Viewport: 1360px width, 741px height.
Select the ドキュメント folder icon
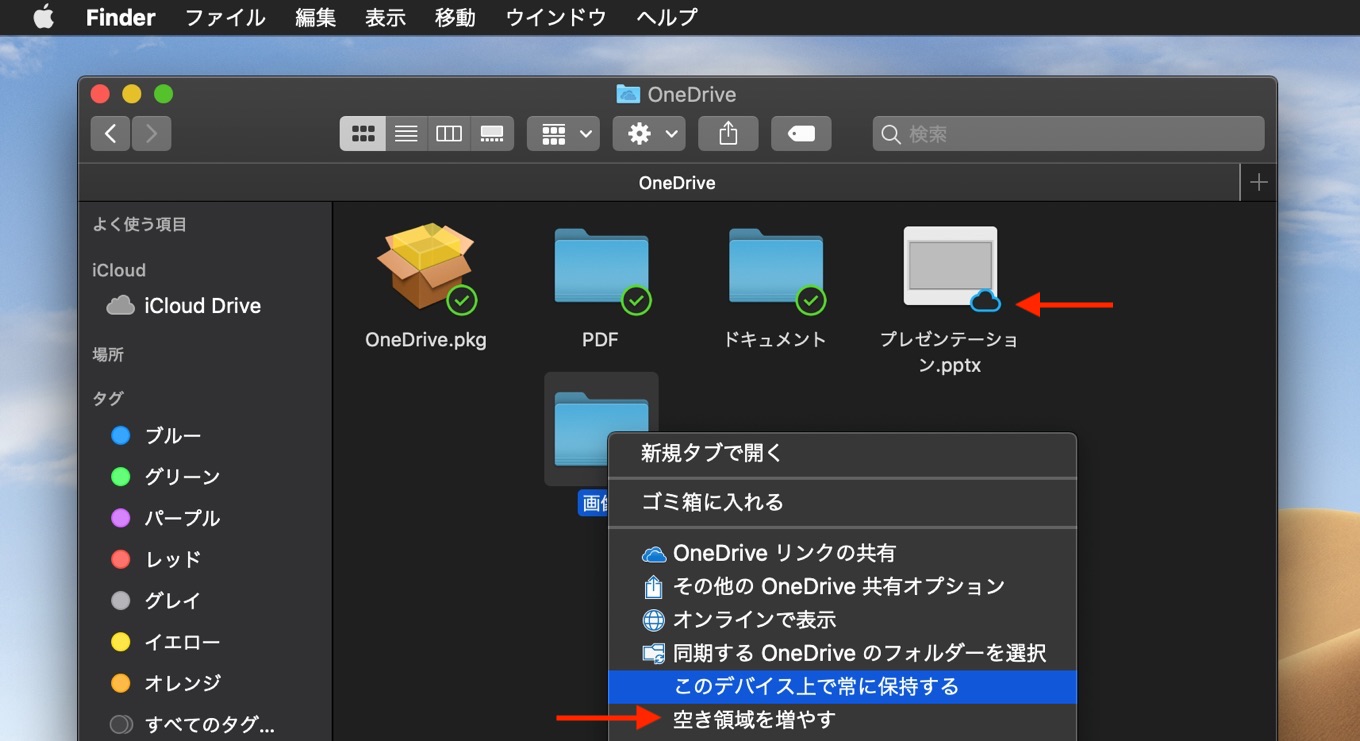point(775,270)
